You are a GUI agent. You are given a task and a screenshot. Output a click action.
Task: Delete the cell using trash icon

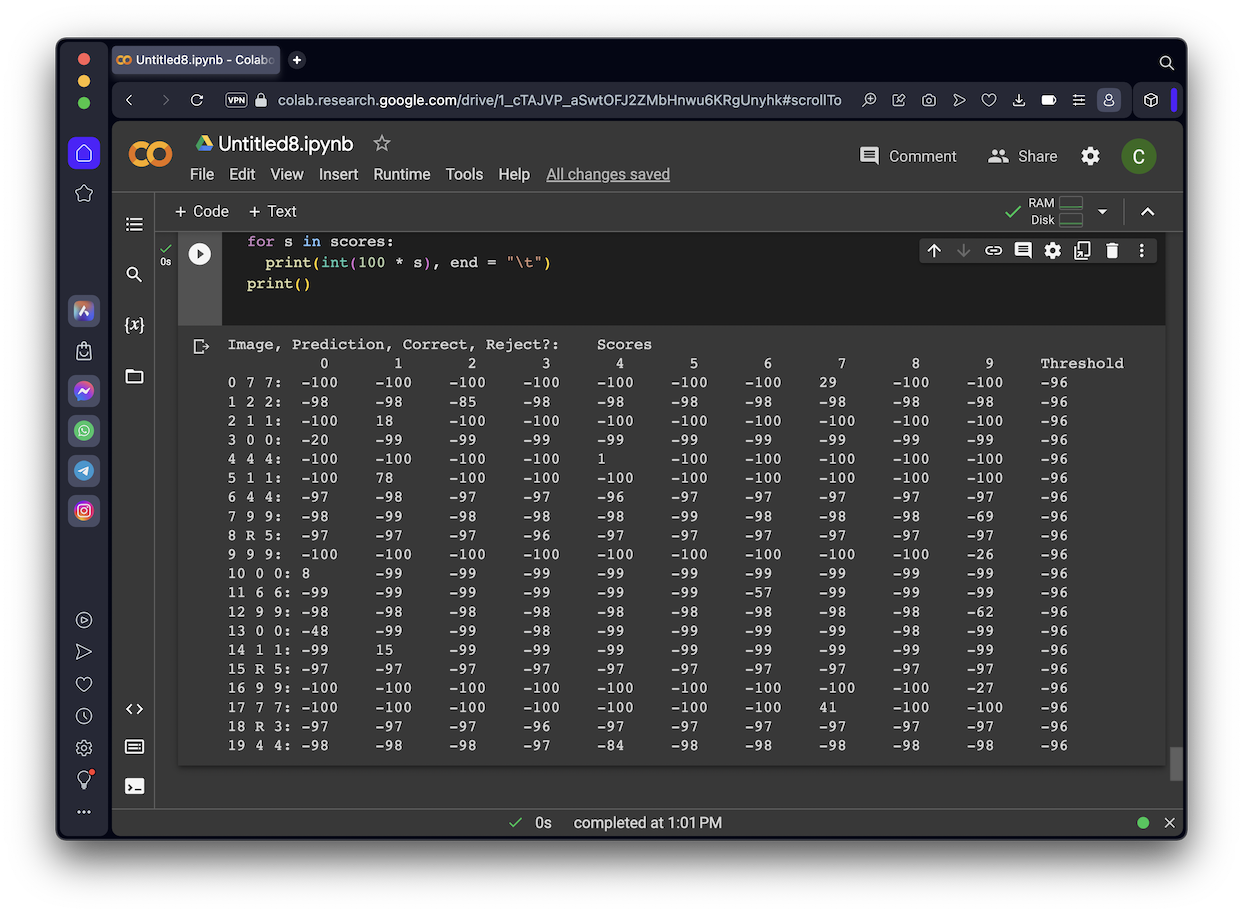pos(1112,251)
